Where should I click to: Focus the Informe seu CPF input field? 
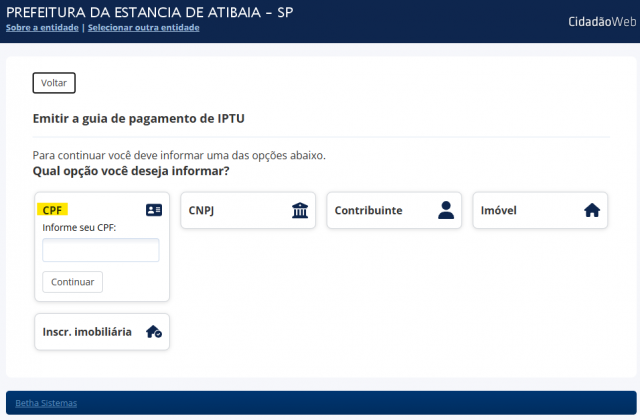100,250
